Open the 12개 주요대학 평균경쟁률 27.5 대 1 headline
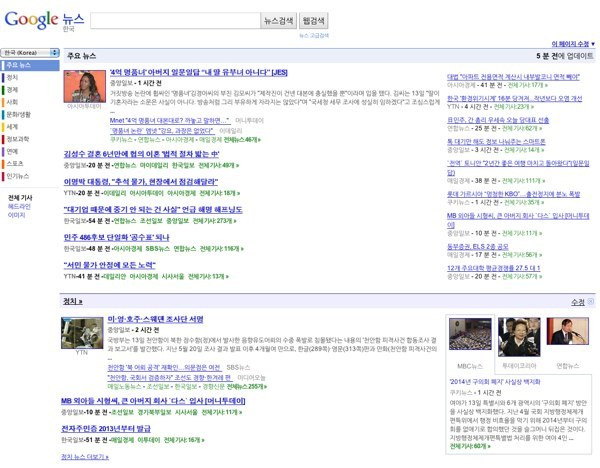This screenshot has width=600, height=468. (494, 268)
